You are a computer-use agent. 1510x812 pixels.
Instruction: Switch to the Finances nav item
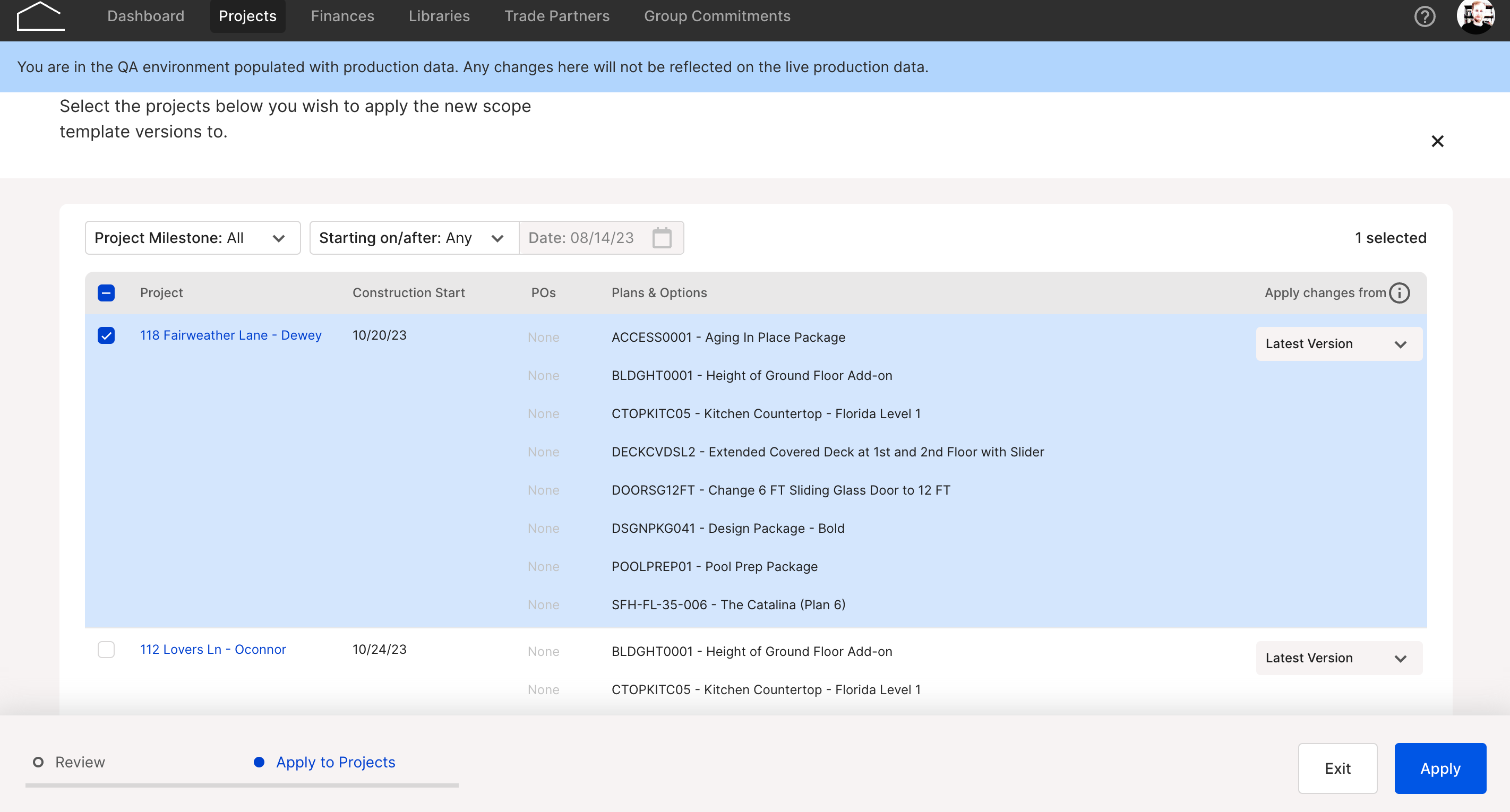(342, 16)
